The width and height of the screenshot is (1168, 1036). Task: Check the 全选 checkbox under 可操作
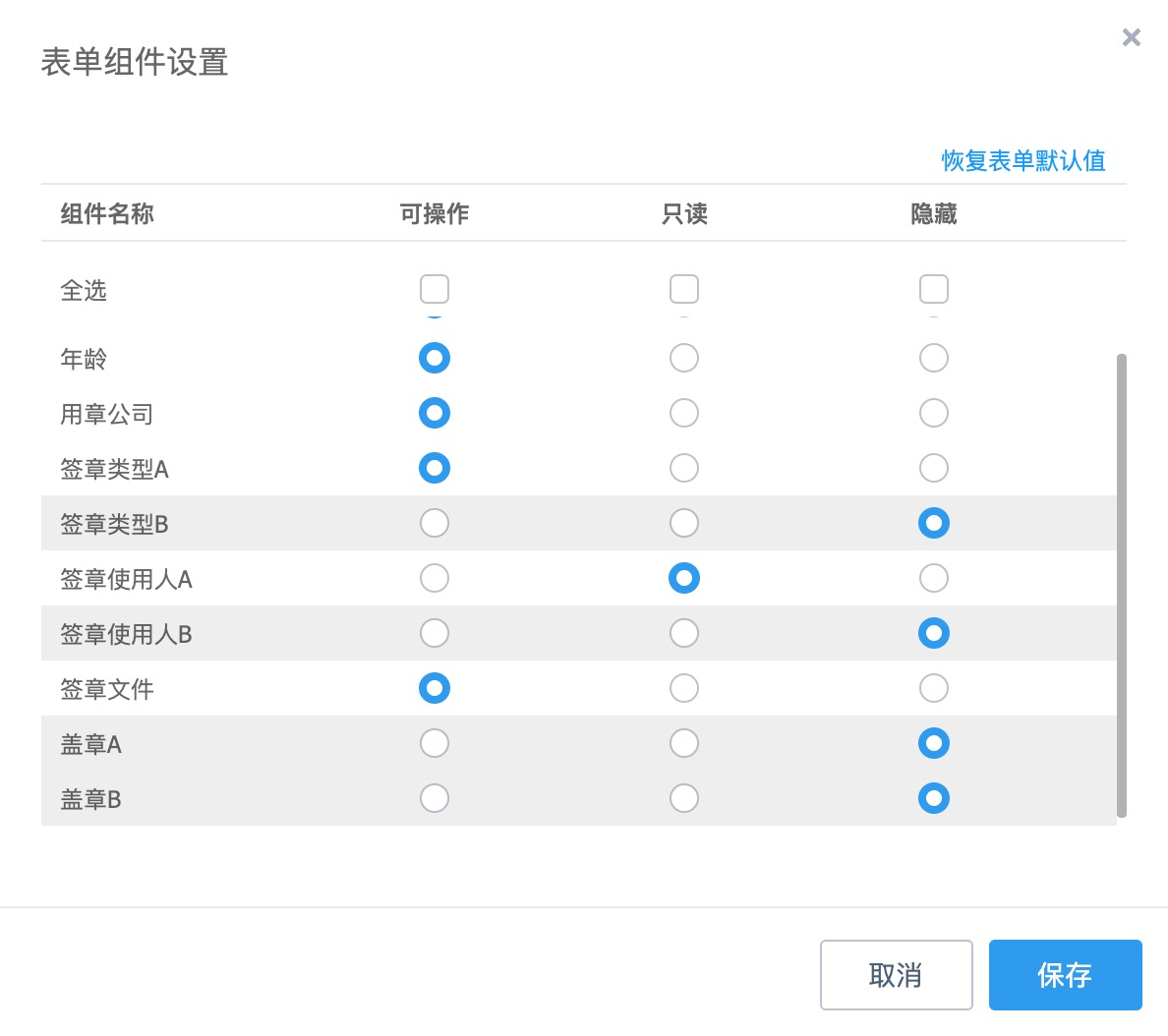pos(435,289)
